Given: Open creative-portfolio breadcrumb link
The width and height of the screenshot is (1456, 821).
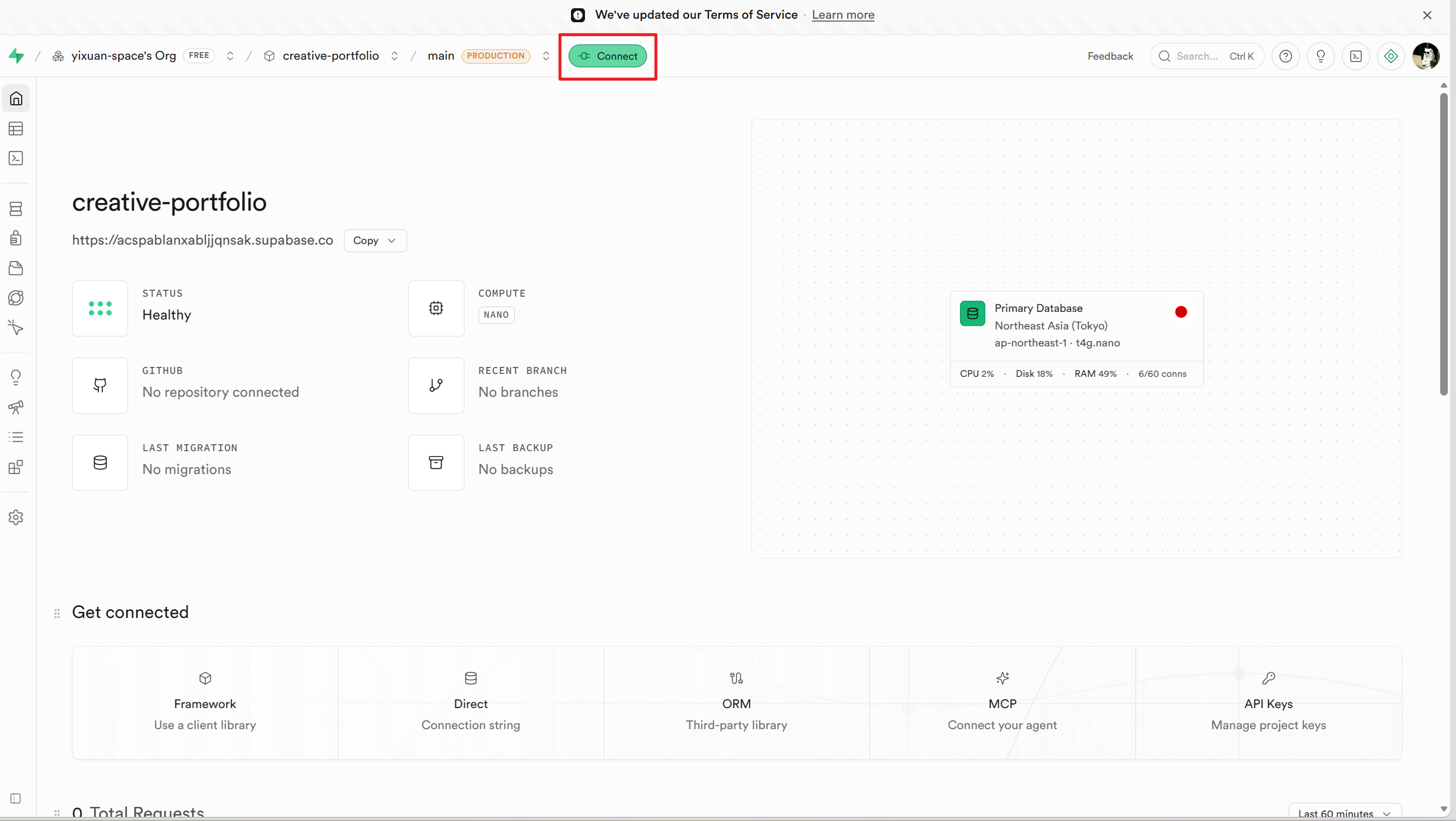Looking at the screenshot, I should pyautogui.click(x=331, y=56).
